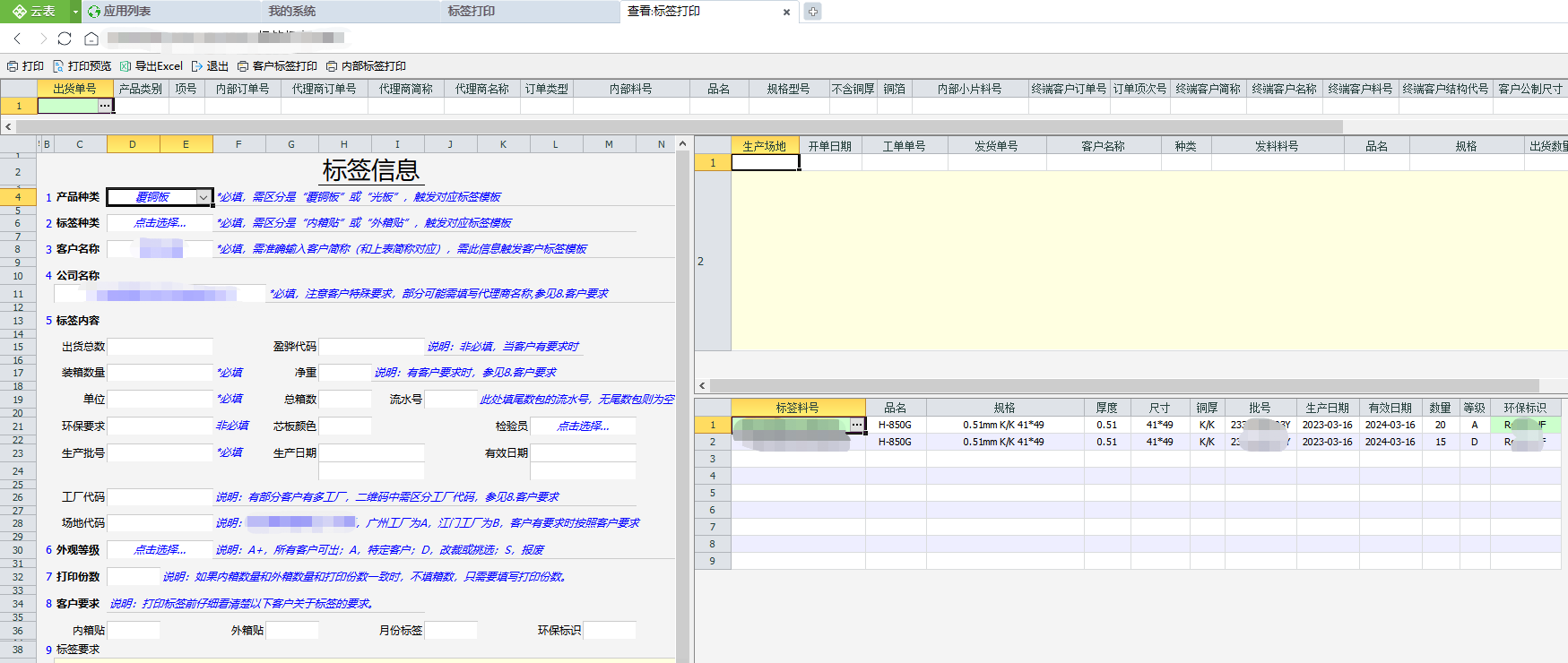Select spreadsheet row 4 header
Image resolution: width=1568 pixels, height=663 pixels.
[x=18, y=196]
